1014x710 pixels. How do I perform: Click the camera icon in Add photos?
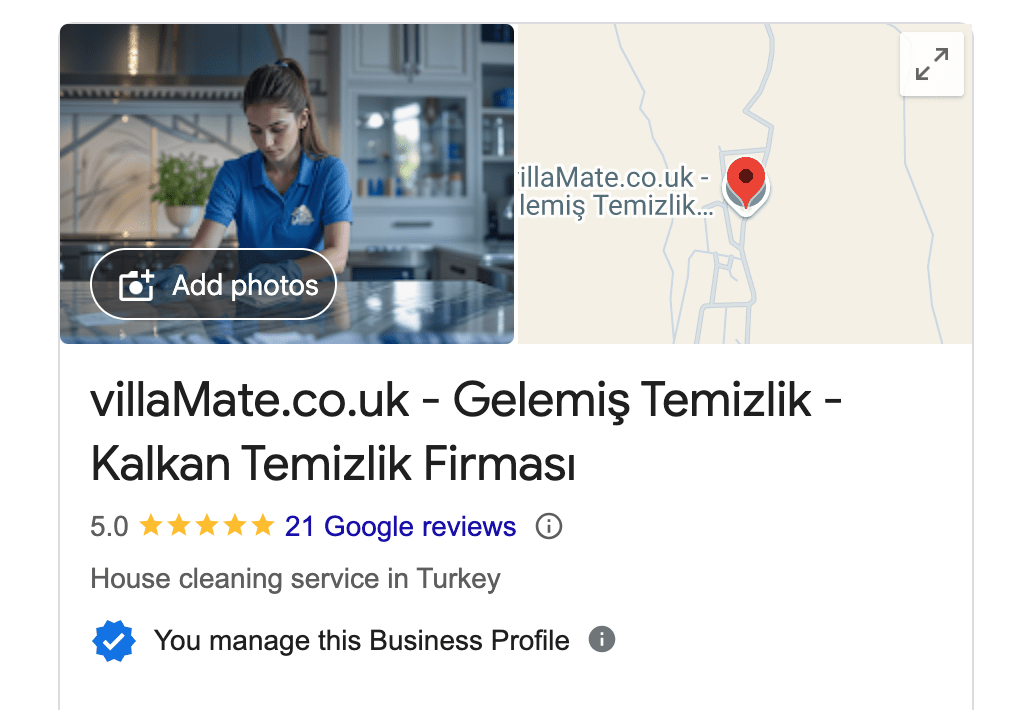[136, 285]
